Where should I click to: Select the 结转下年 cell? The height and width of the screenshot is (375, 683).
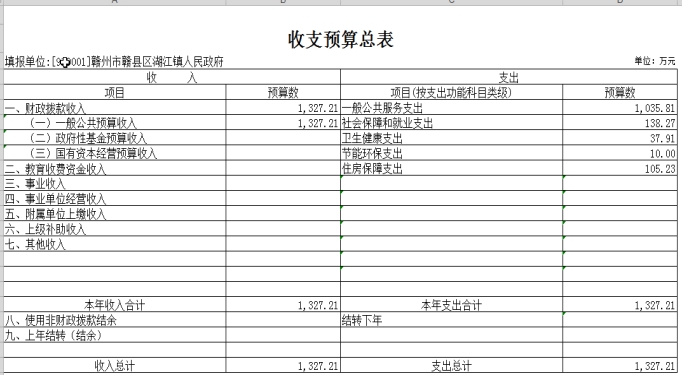coord(451,320)
